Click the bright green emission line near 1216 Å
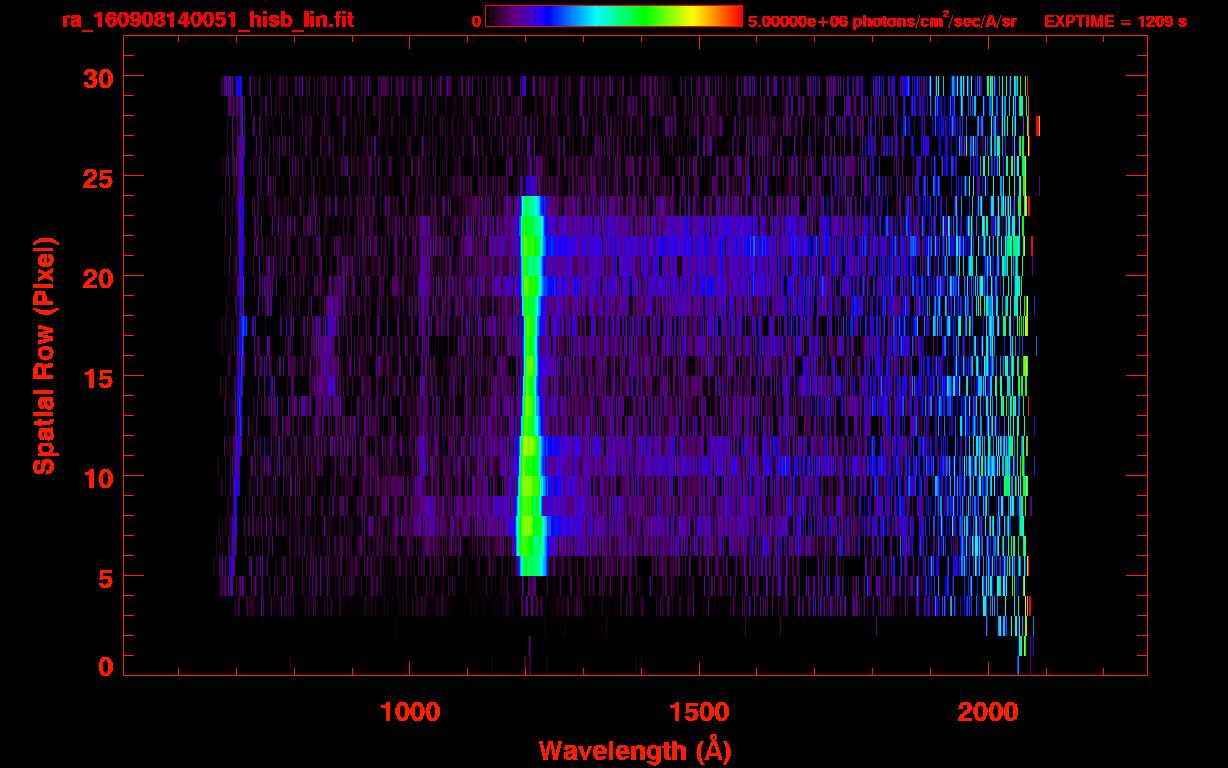Screen dimensions: 1228x768 (530, 386)
